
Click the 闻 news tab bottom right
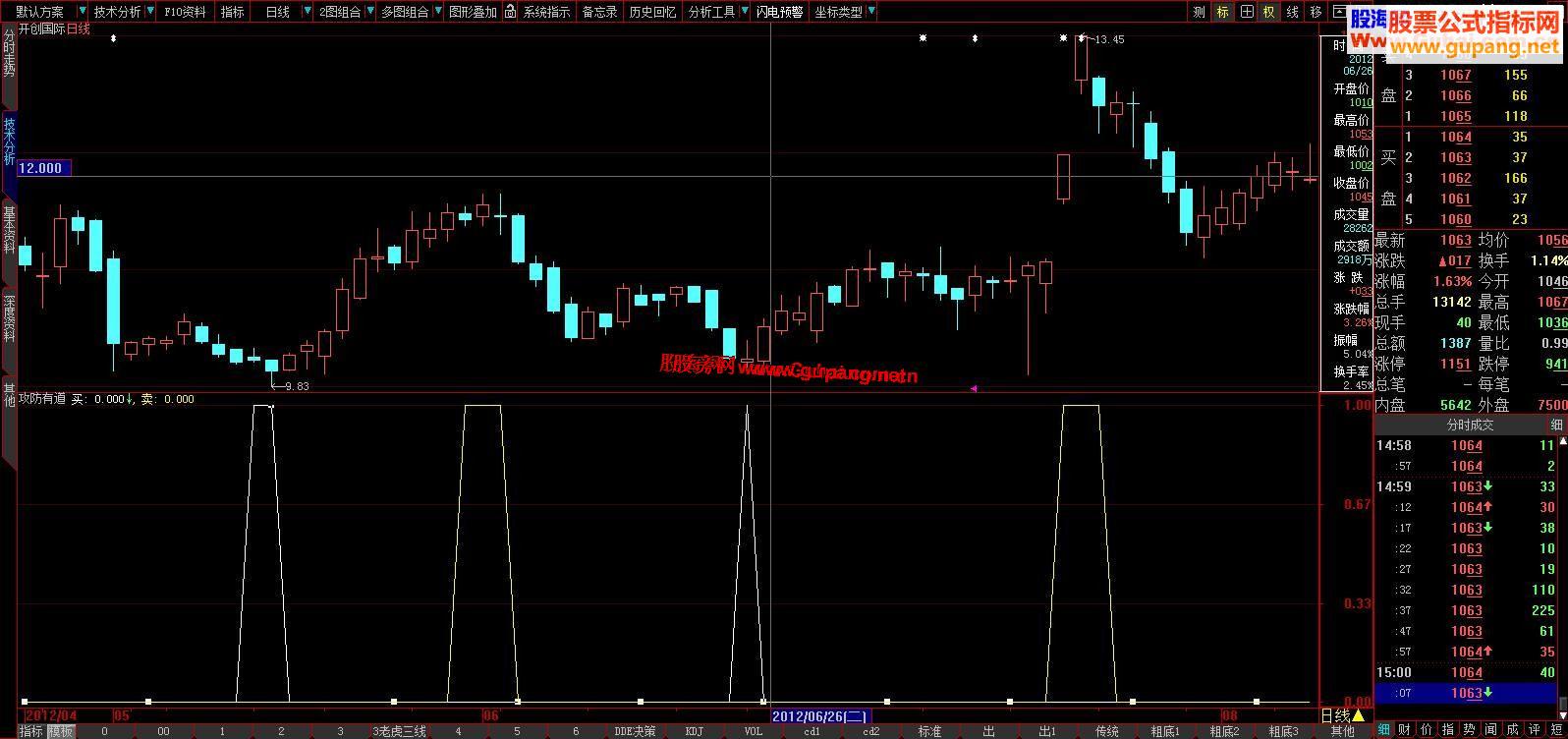point(1491,730)
